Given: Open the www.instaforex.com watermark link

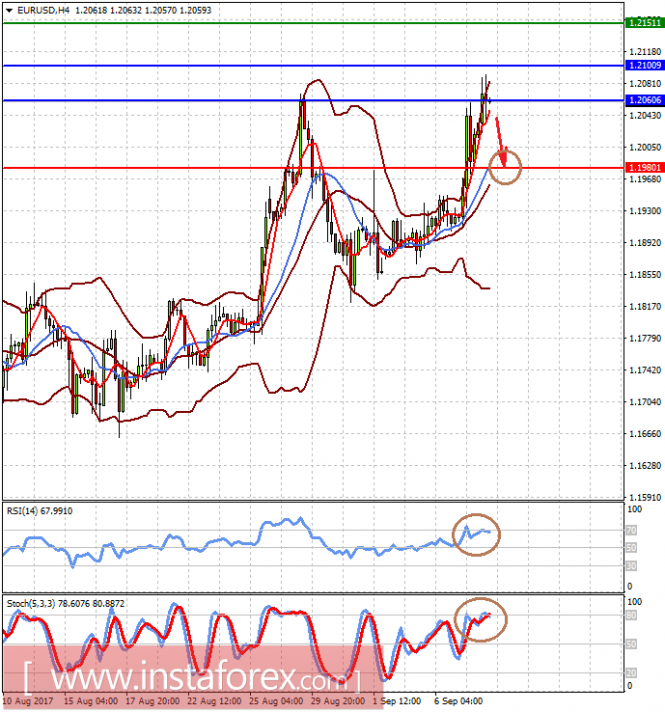Looking at the screenshot, I should 192,678.
